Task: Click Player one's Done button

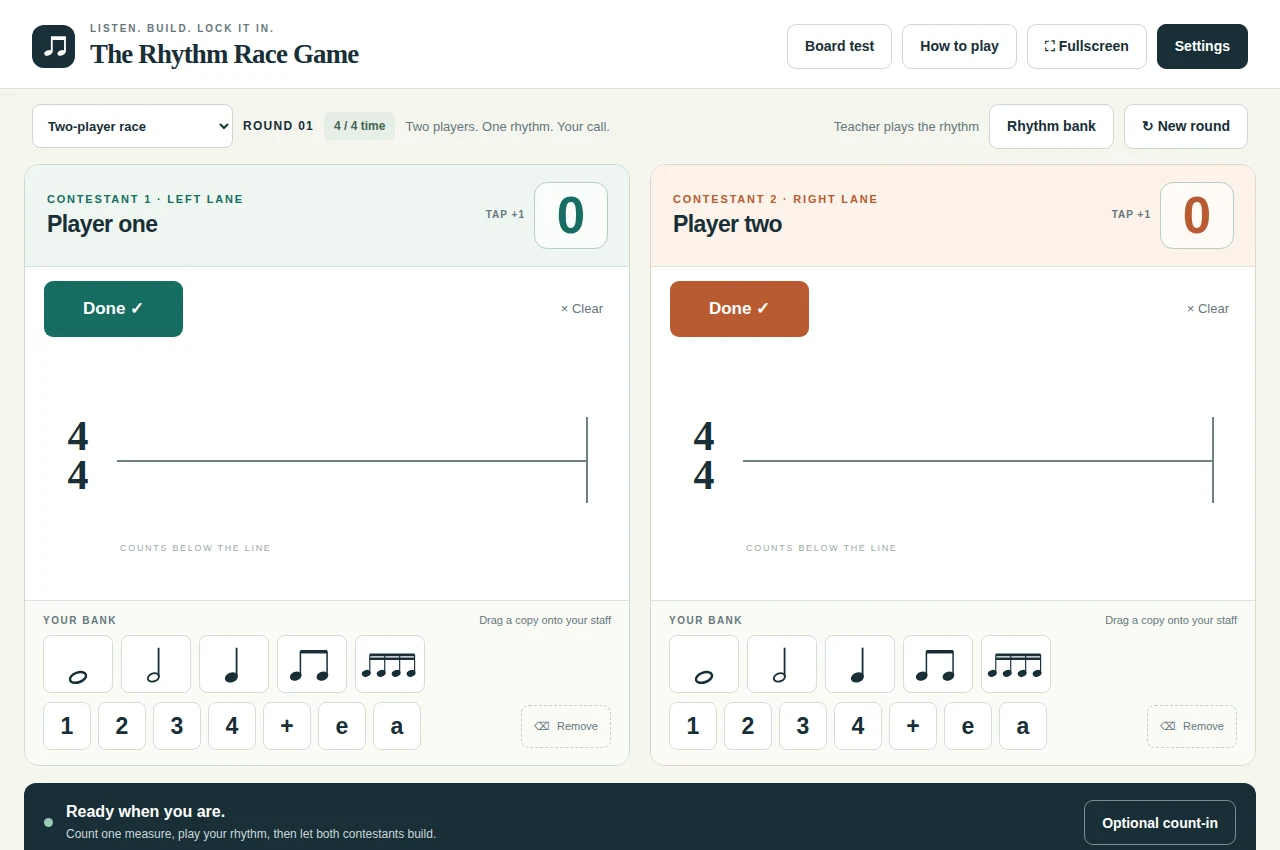Action: point(113,309)
